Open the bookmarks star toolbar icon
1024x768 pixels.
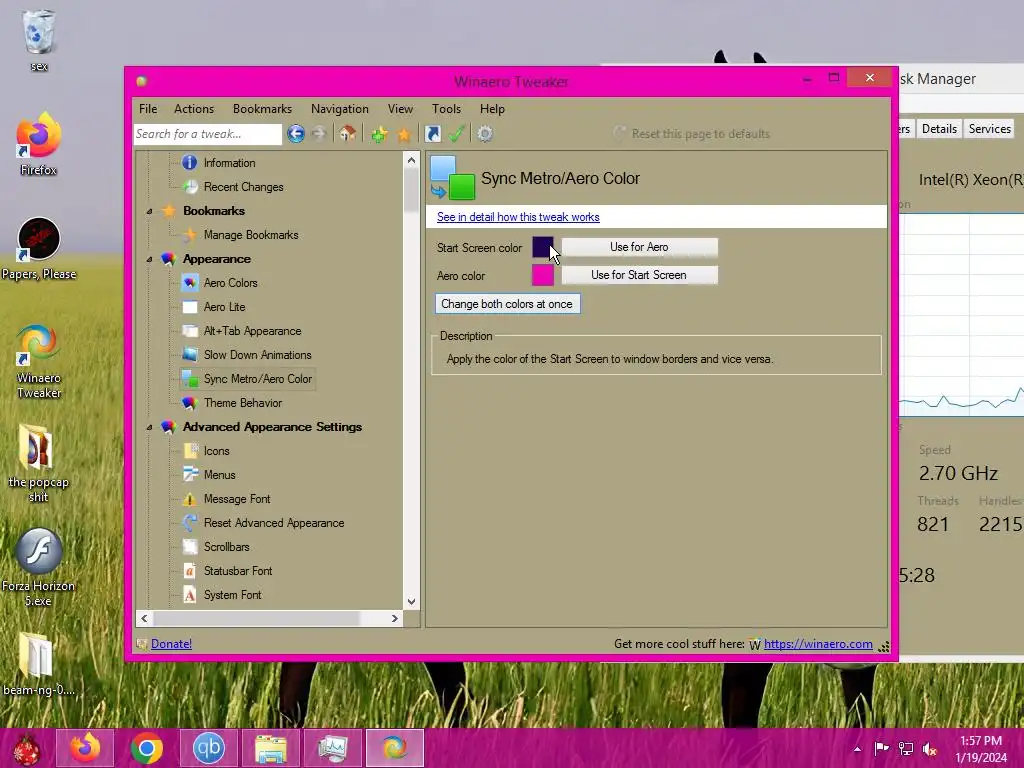(x=404, y=134)
